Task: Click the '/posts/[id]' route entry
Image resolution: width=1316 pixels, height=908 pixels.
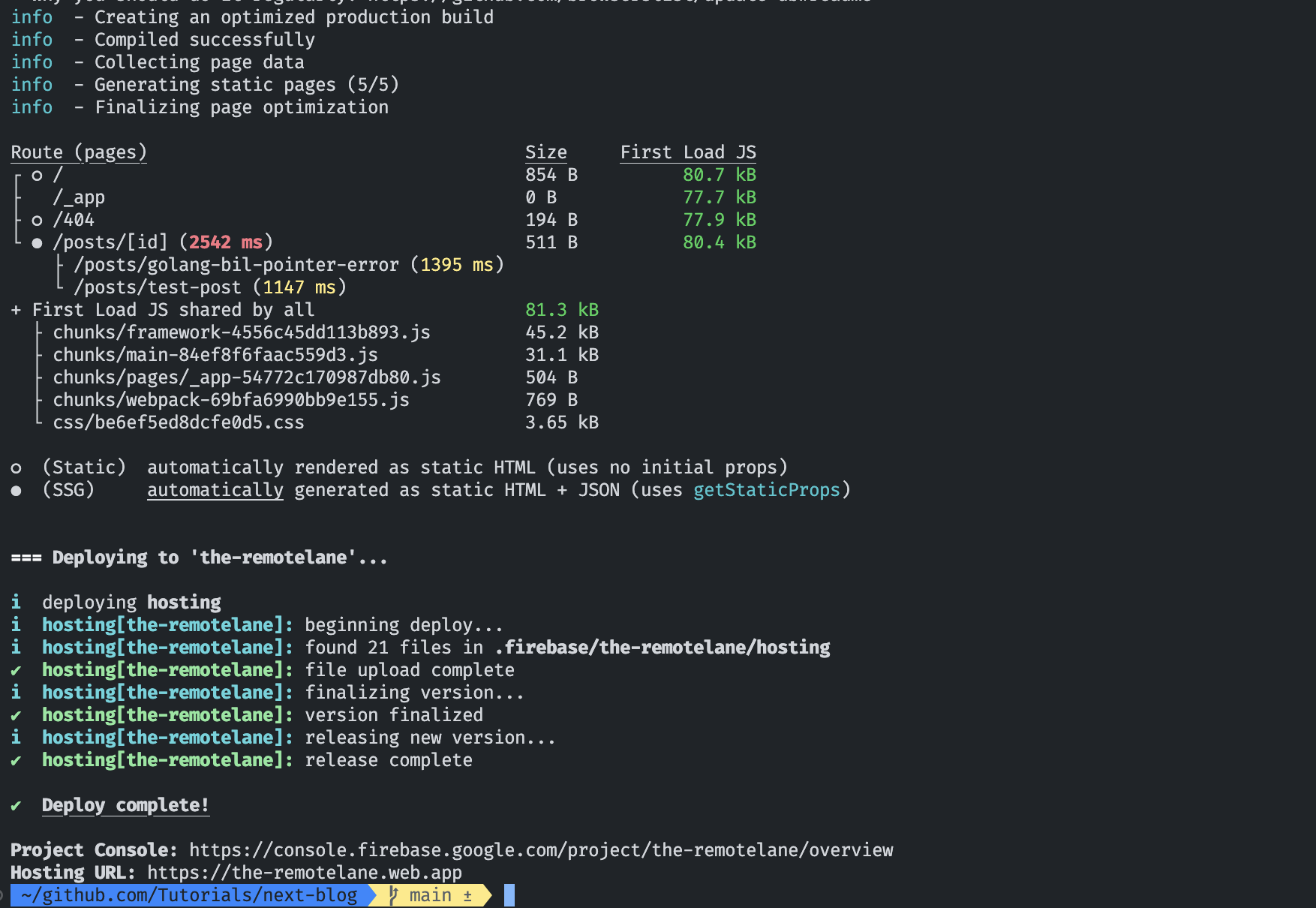Action: pos(110,242)
